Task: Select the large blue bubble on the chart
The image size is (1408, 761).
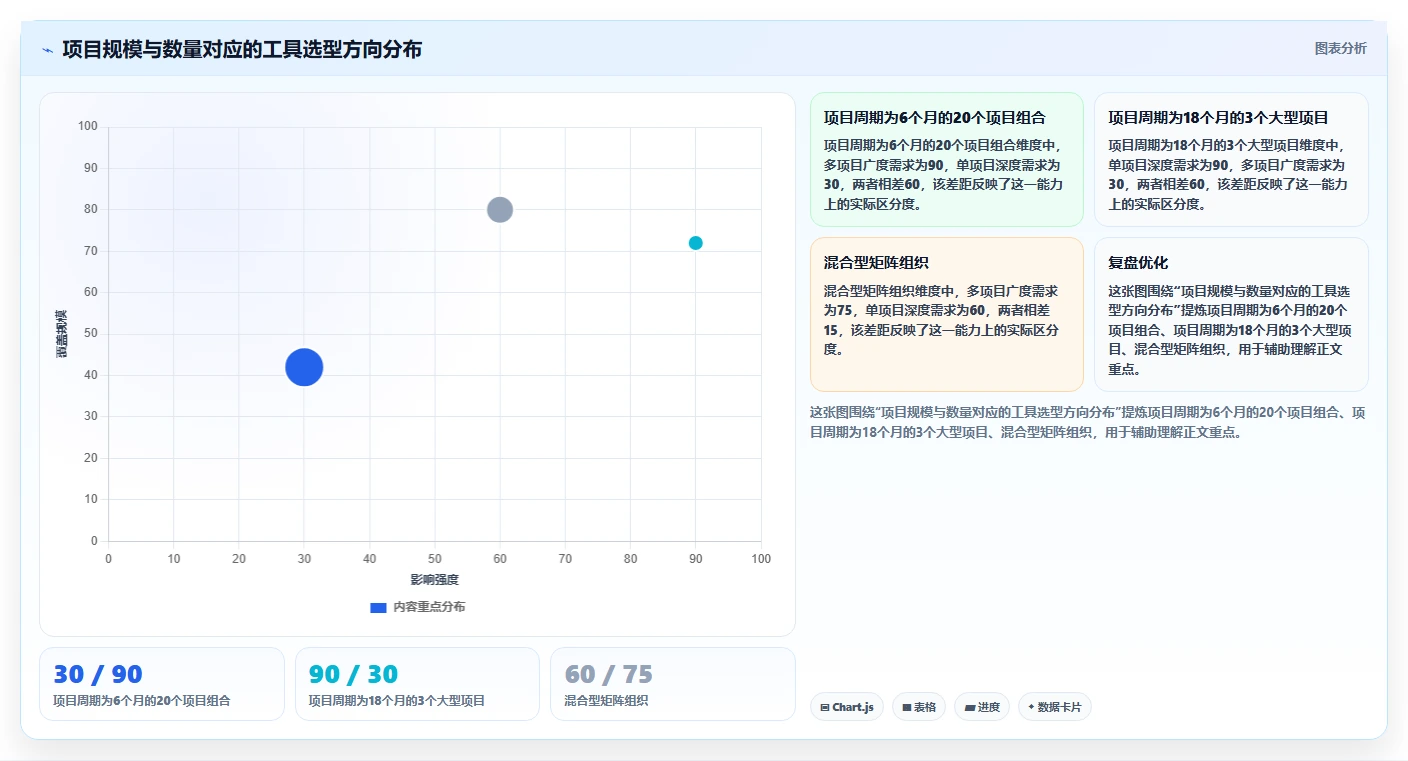Action: pos(304,367)
